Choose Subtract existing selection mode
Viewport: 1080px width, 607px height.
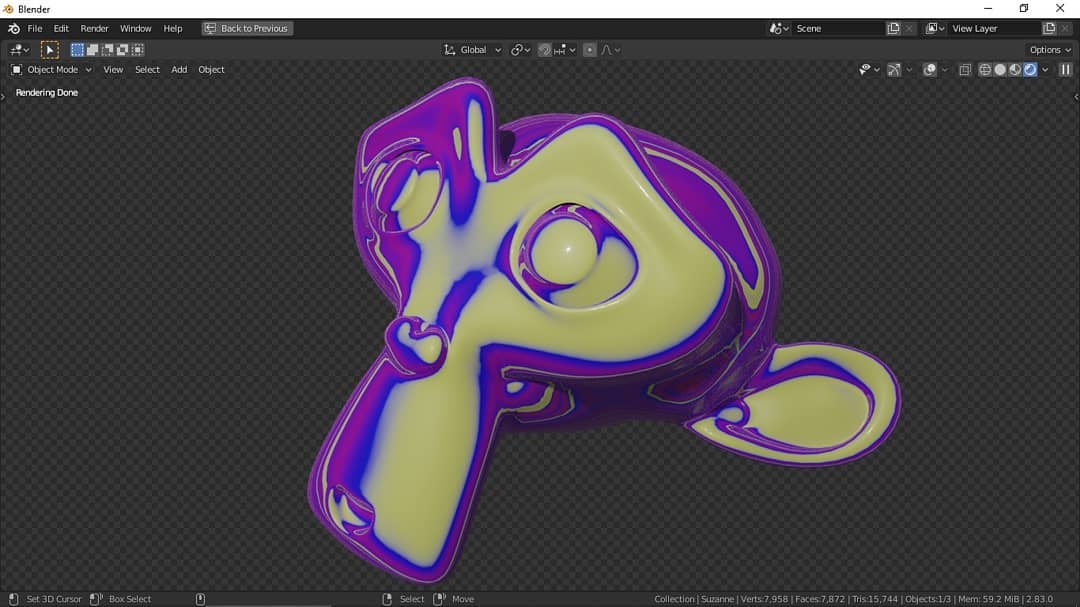(107, 50)
